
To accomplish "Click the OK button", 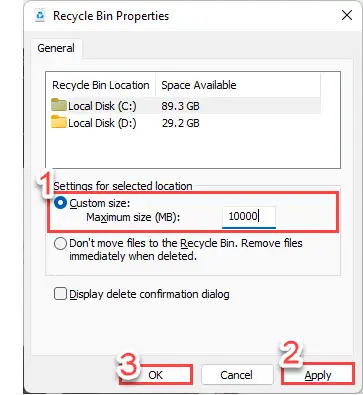I will 156,375.
